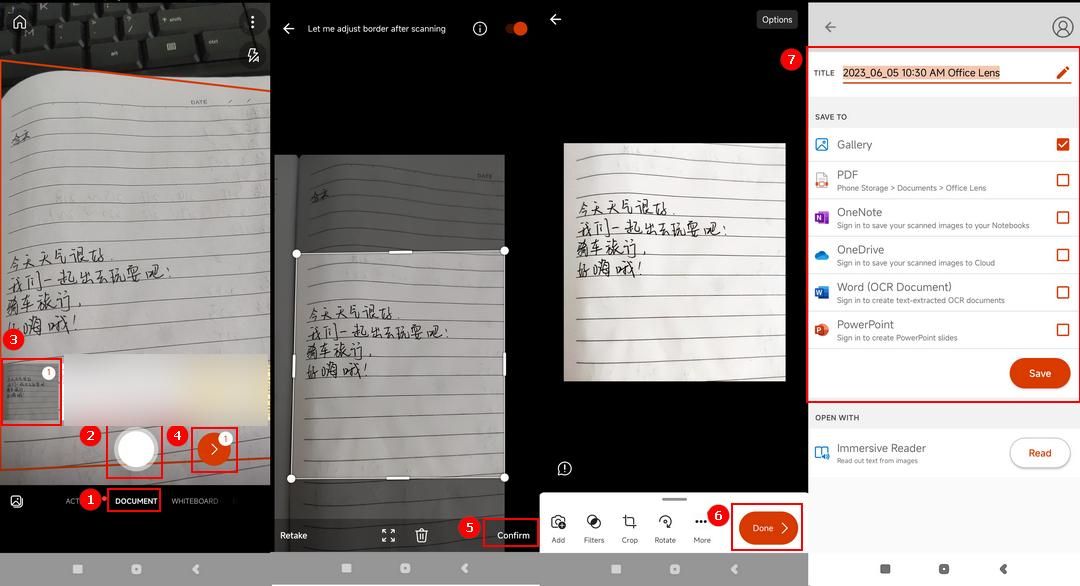Enable the camera flash
Screen dimensions: 1080x586
[253, 54]
